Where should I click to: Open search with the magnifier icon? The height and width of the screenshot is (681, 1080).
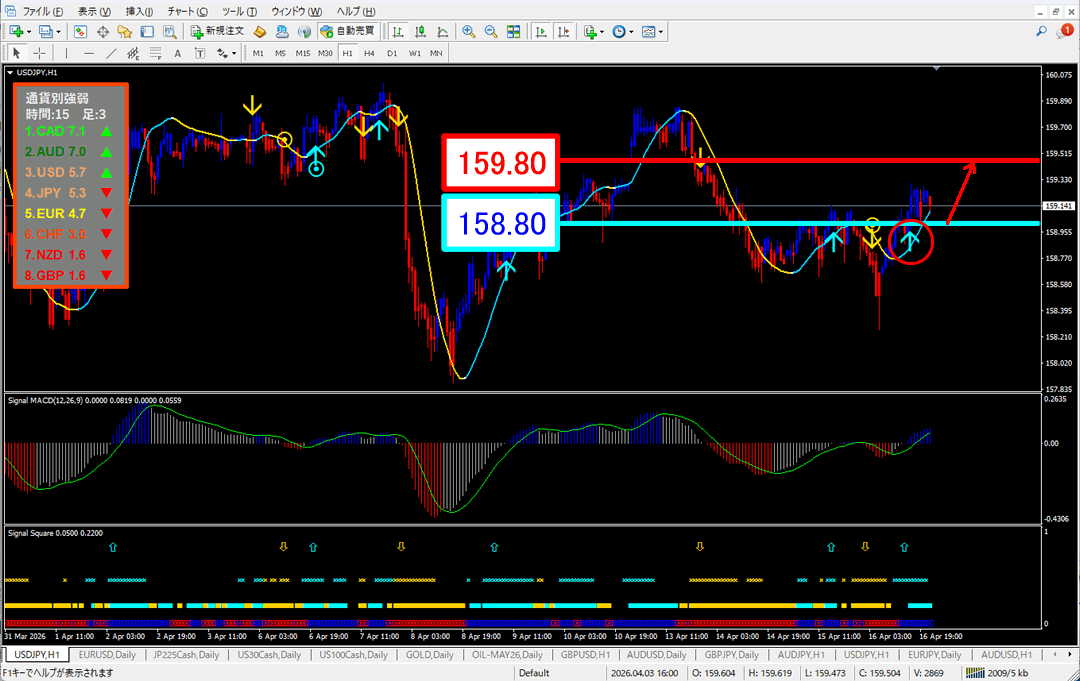coord(1043,32)
